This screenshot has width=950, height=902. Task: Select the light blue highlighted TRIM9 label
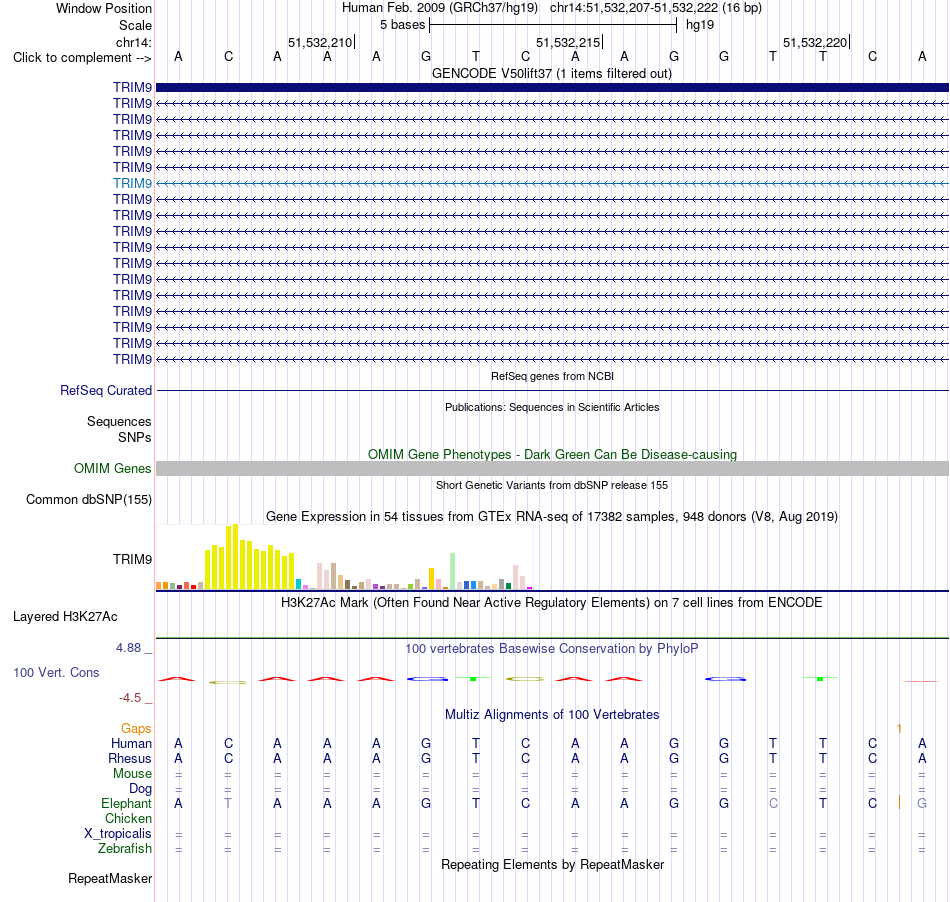(132, 184)
